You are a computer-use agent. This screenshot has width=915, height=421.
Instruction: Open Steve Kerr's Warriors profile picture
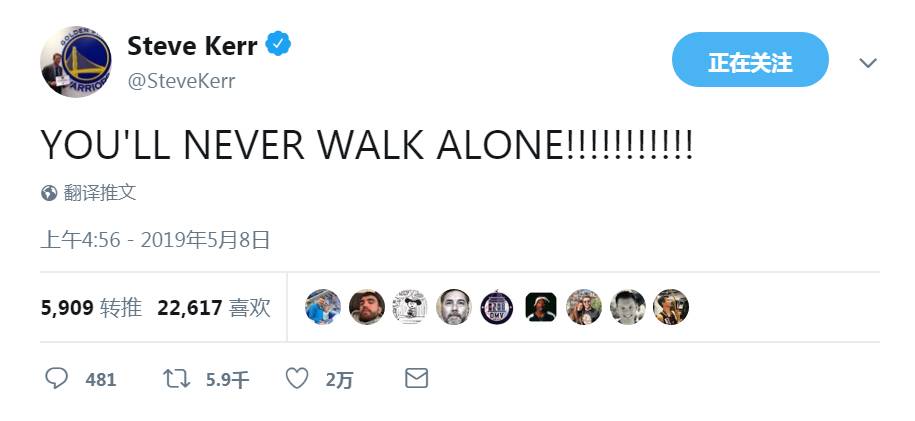75,62
